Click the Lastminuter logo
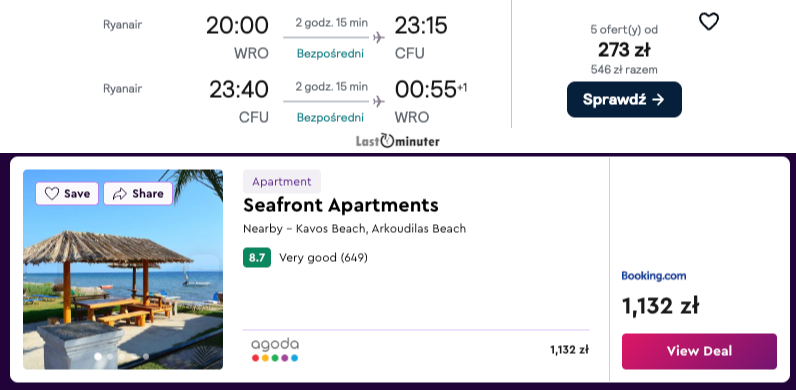The height and width of the screenshot is (390, 796). click(x=397, y=141)
